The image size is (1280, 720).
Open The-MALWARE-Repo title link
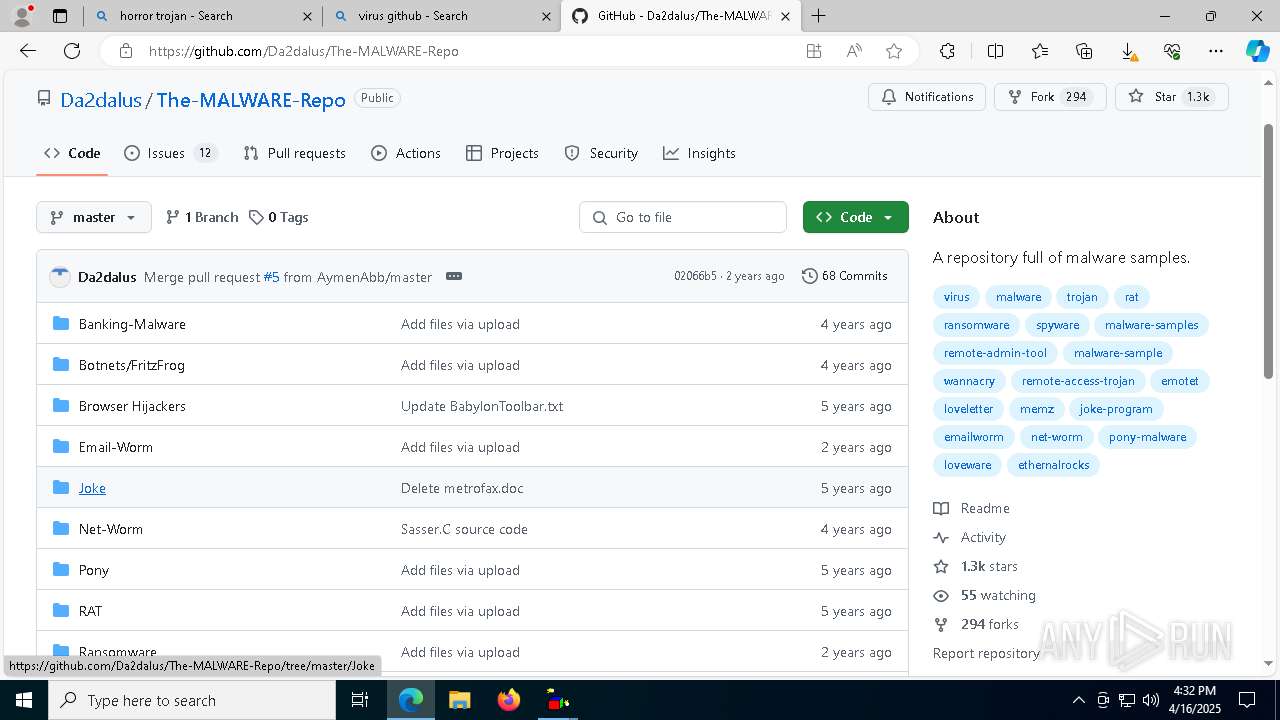coord(251,100)
